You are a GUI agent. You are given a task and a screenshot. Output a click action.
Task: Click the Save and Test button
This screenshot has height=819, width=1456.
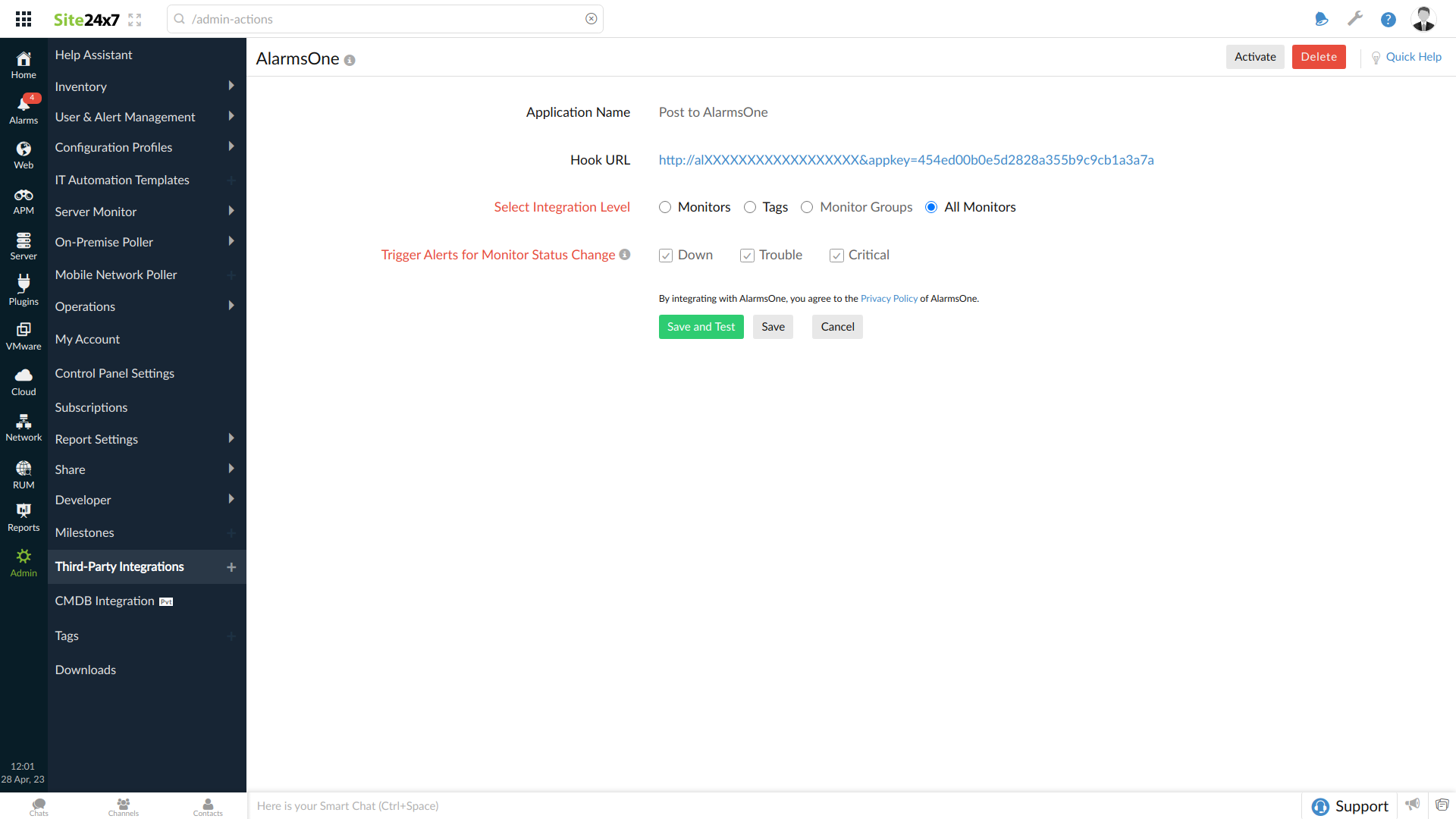pos(701,327)
